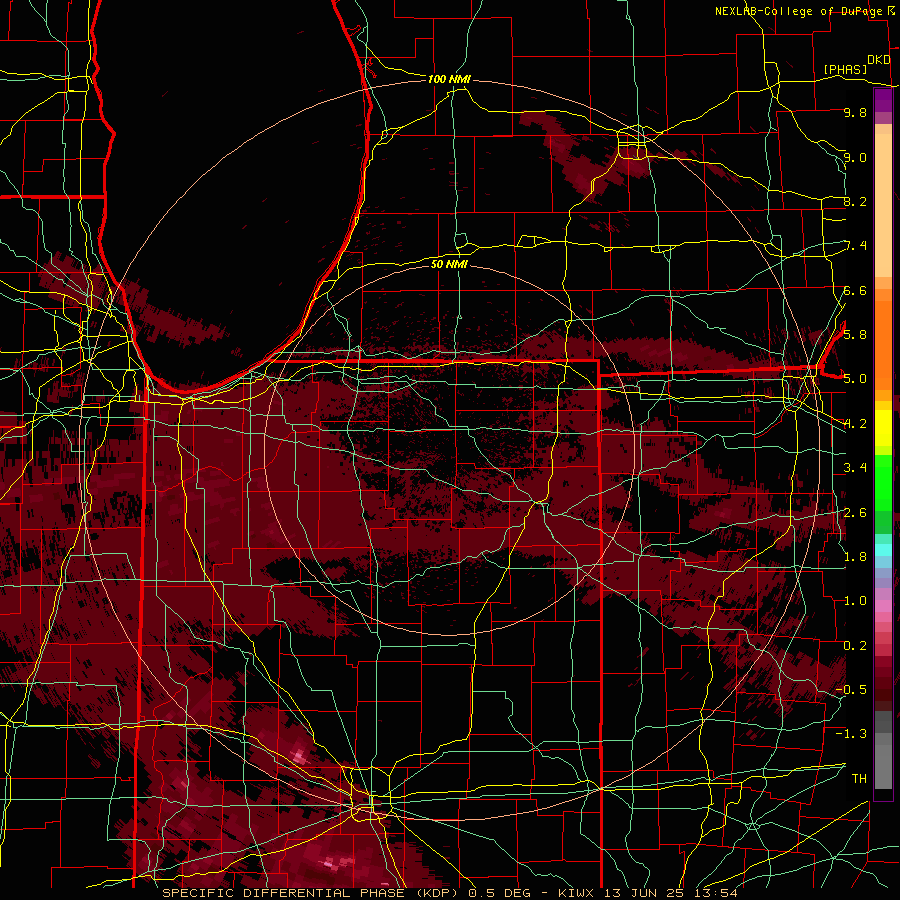Click the 0.2 scale value
This screenshot has height=900, width=900.
pyautogui.click(x=855, y=645)
